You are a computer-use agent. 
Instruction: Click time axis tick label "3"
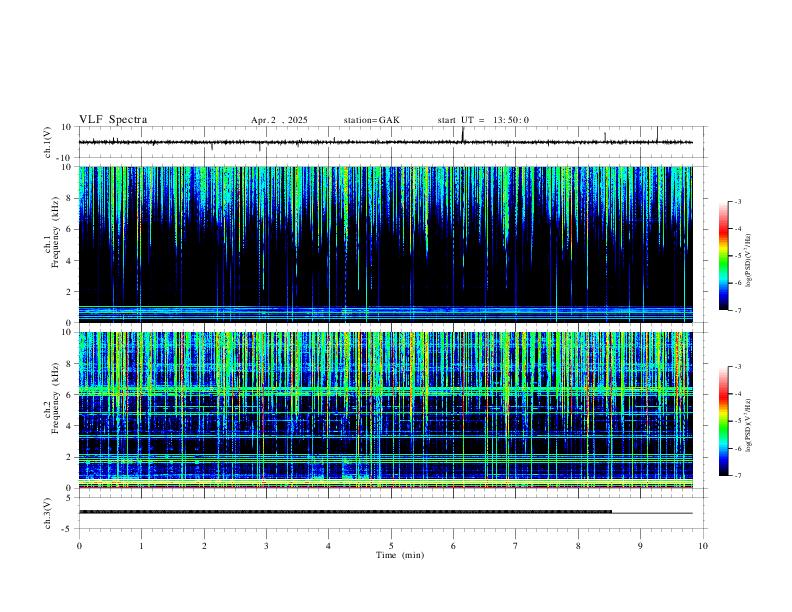266,546
